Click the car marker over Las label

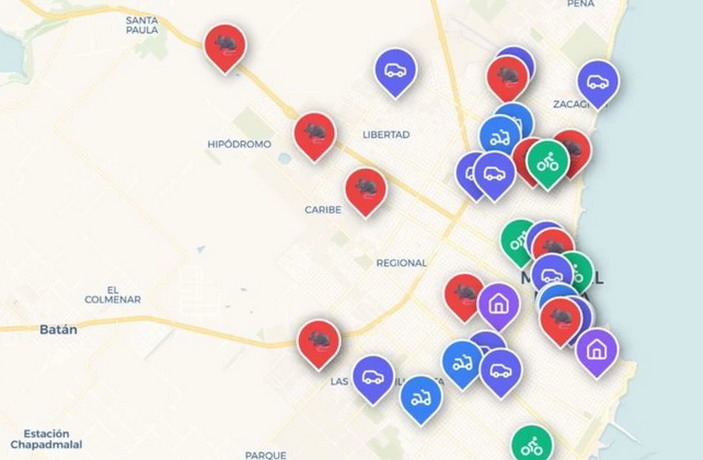373,379
